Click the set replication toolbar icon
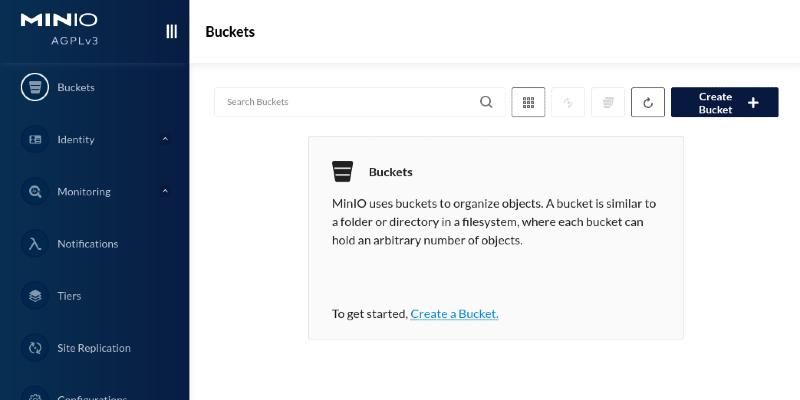This screenshot has height=400, width=800. 568,102
